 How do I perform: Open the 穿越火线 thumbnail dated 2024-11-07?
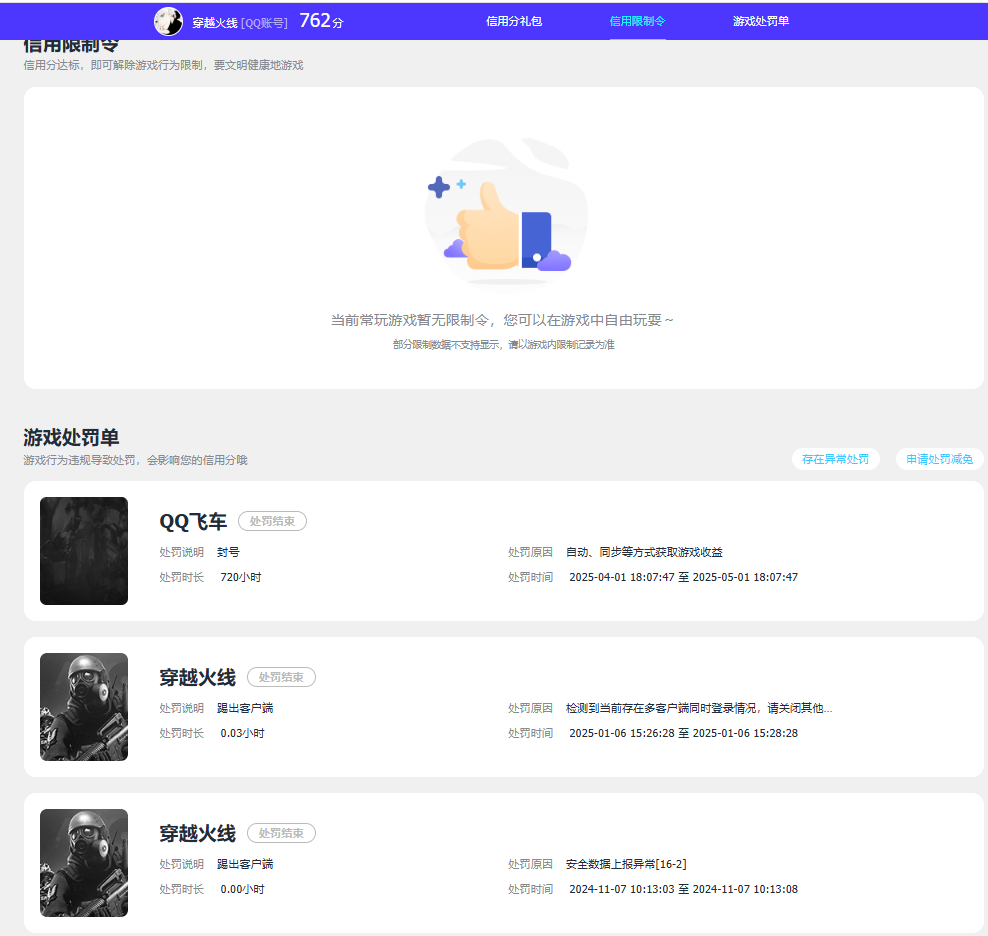pos(84,863)
